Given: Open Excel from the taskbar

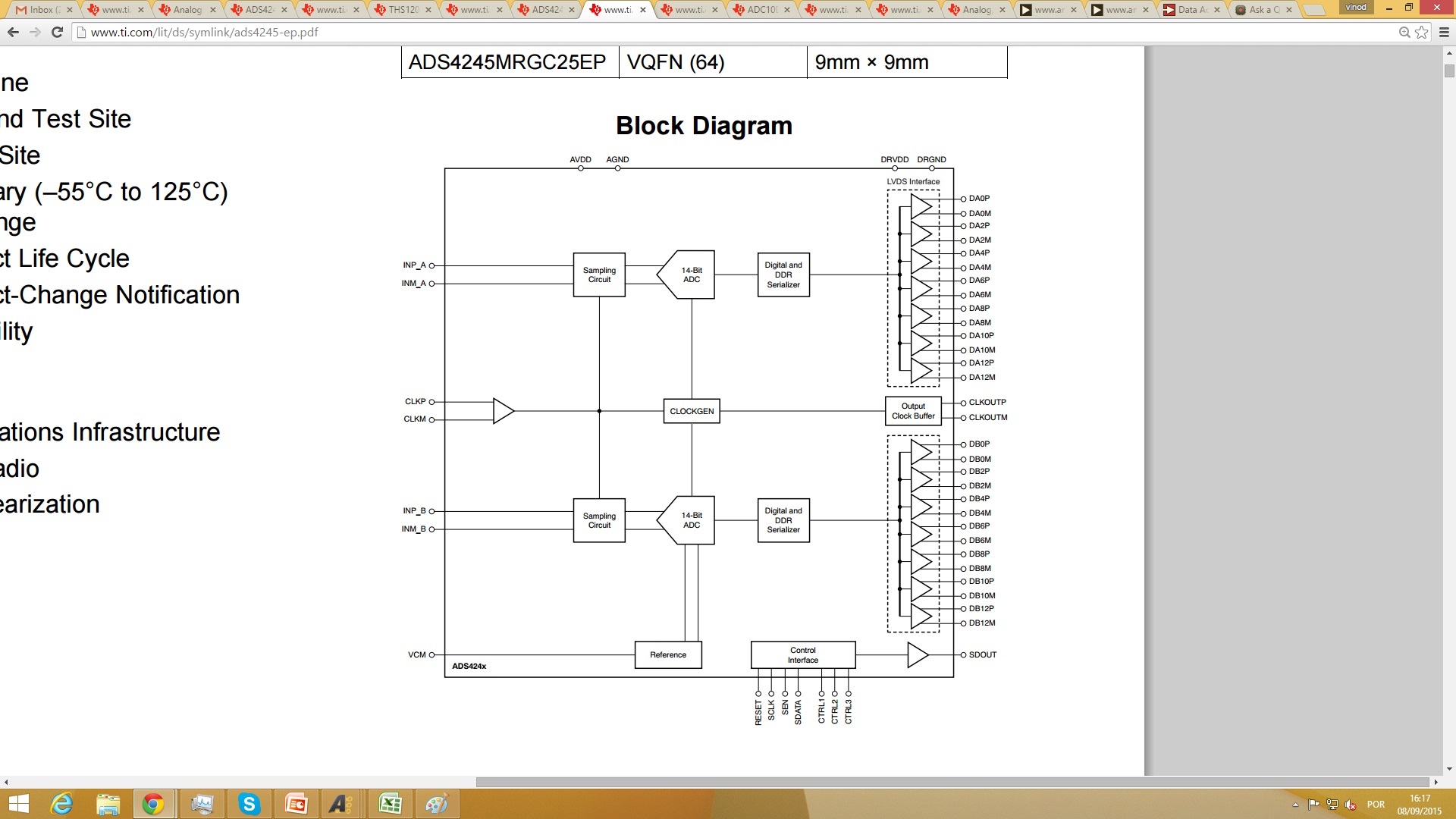Looking at the screenshot, I should pyautogui.click(x=390, y=804).
